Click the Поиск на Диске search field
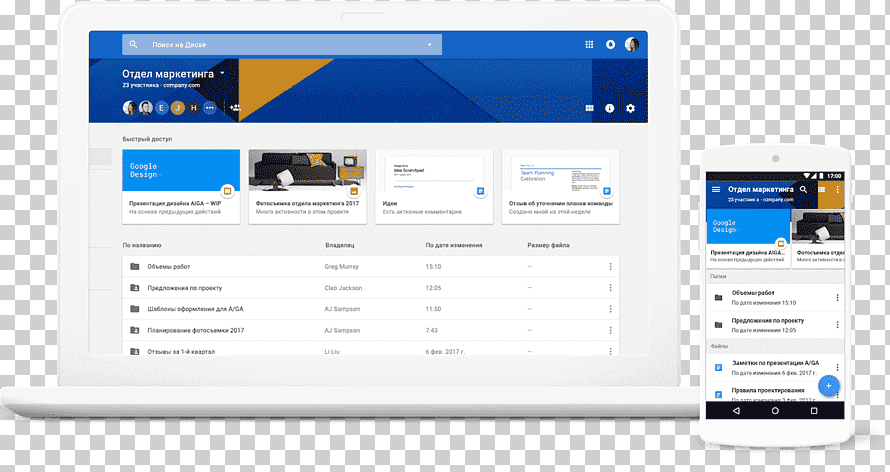 click(282, 44)
